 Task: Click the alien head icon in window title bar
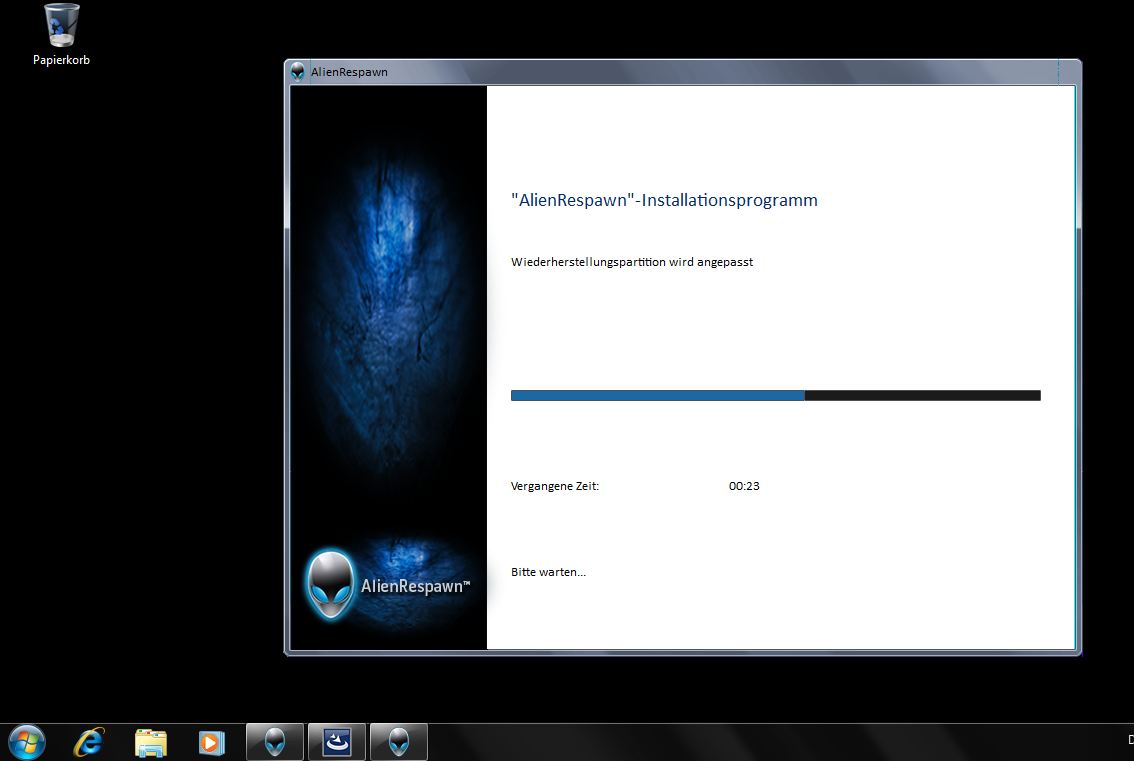(x=297, y=72)
